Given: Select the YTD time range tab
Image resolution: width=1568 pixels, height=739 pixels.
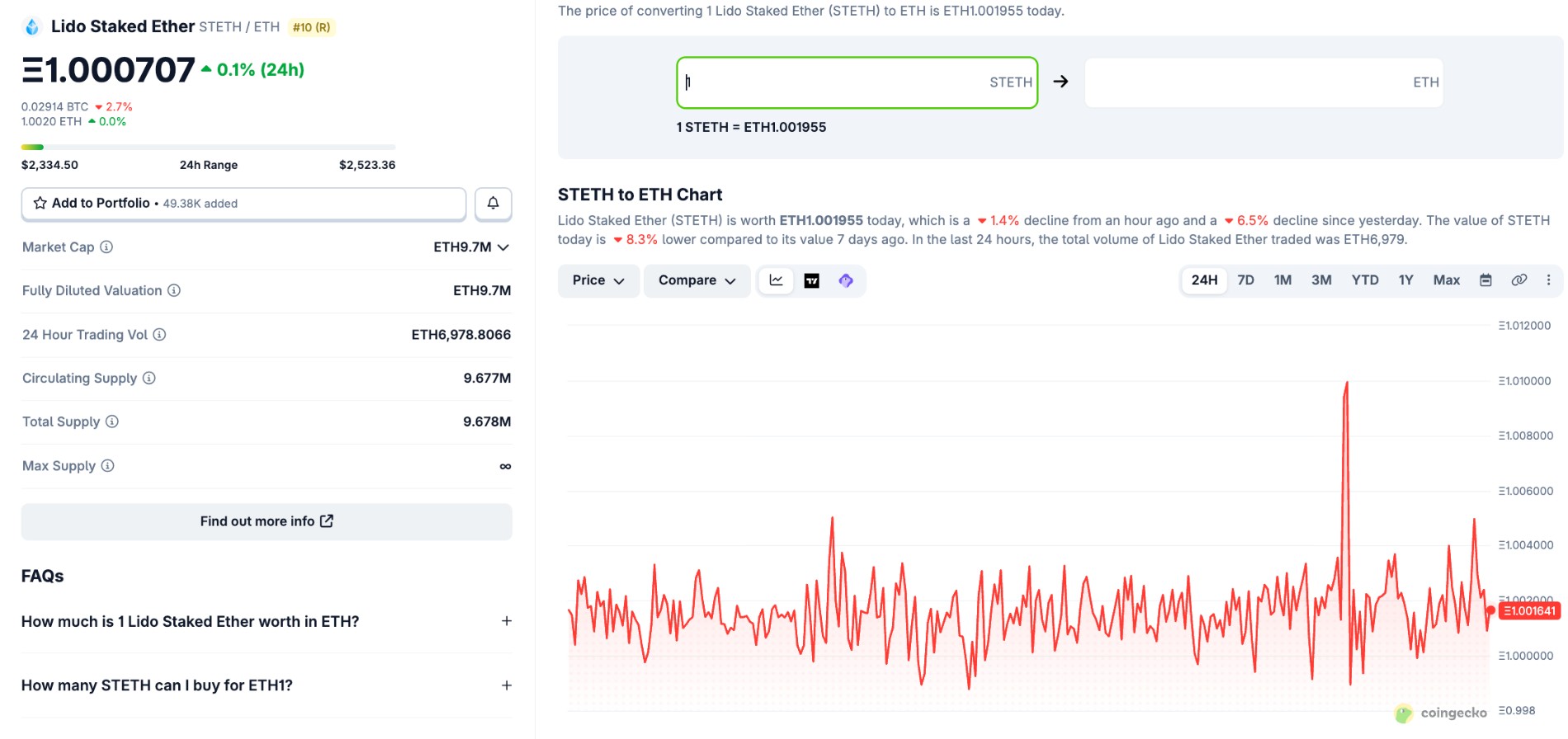Looking at the screenshot, I should 1365,280.
